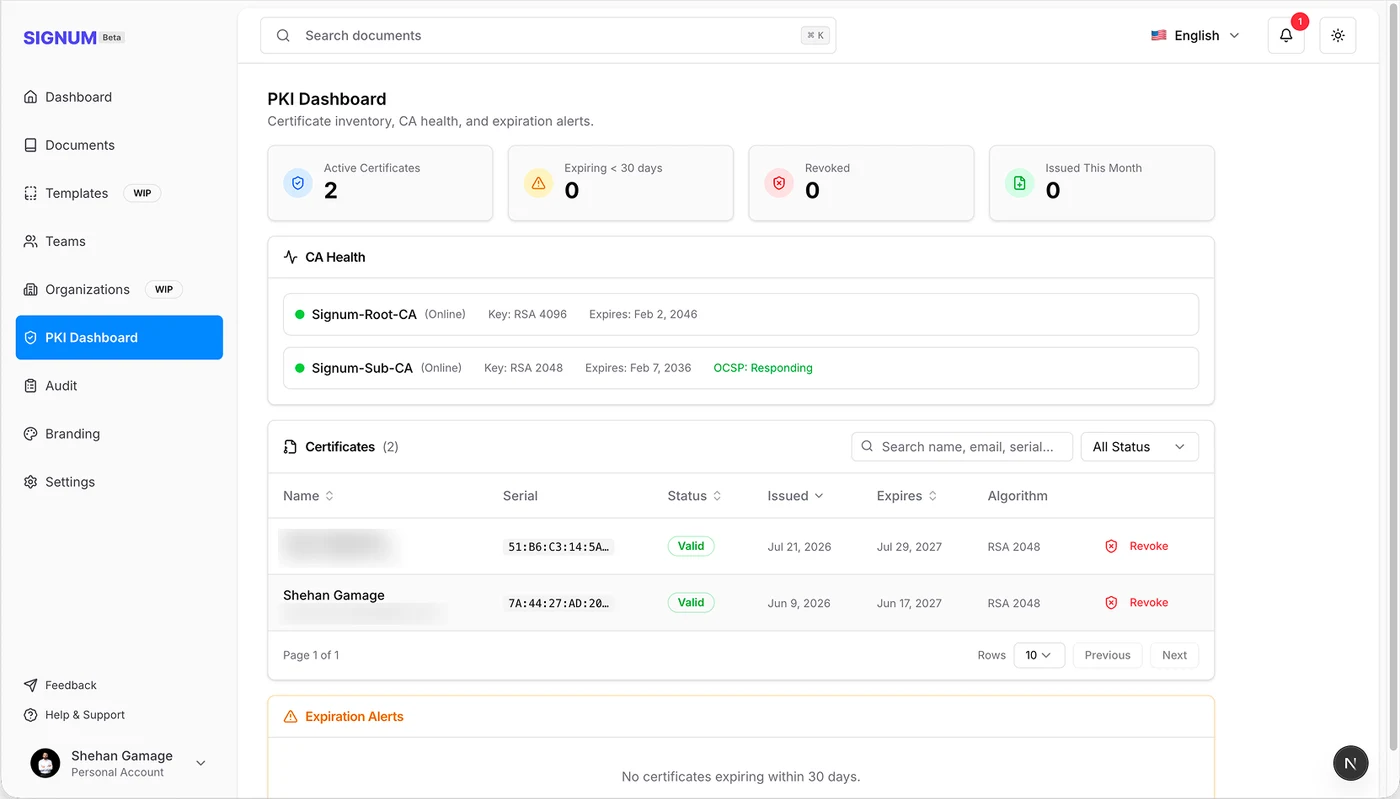Click the Settings gear icon in sidebar

(30, 482)
